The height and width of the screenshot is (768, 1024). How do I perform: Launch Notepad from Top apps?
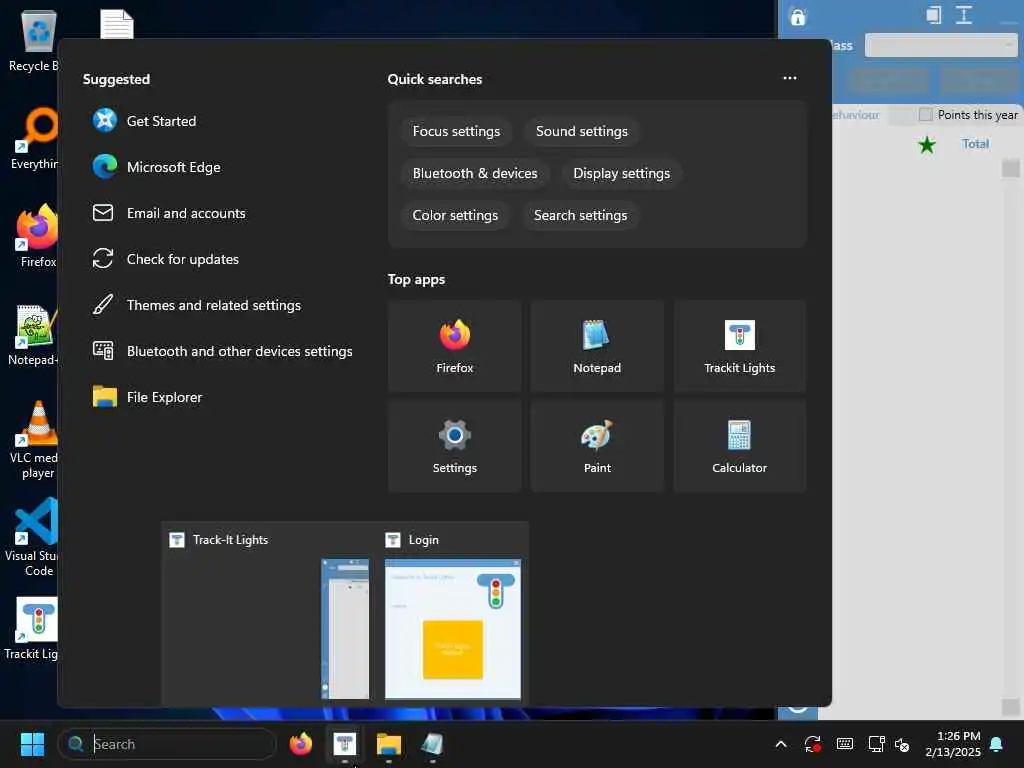597,346
